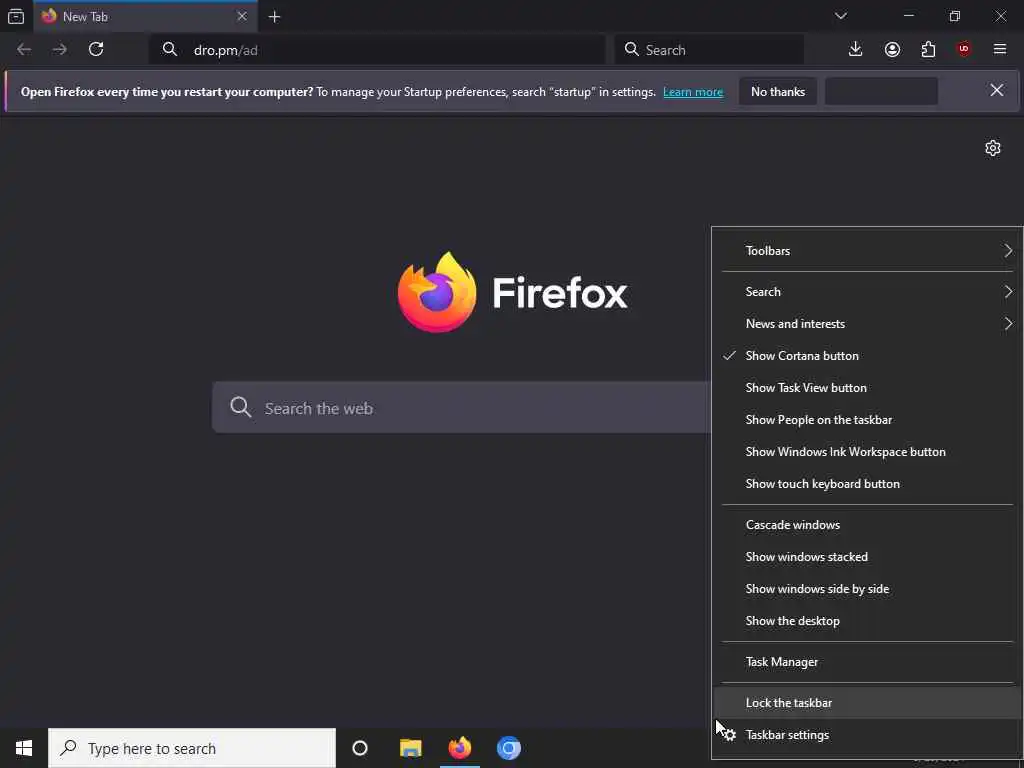The height and width of the screenshot is (768, 1024).
Task: Open the Extensions puzzle icon
Action: (928, 50)
